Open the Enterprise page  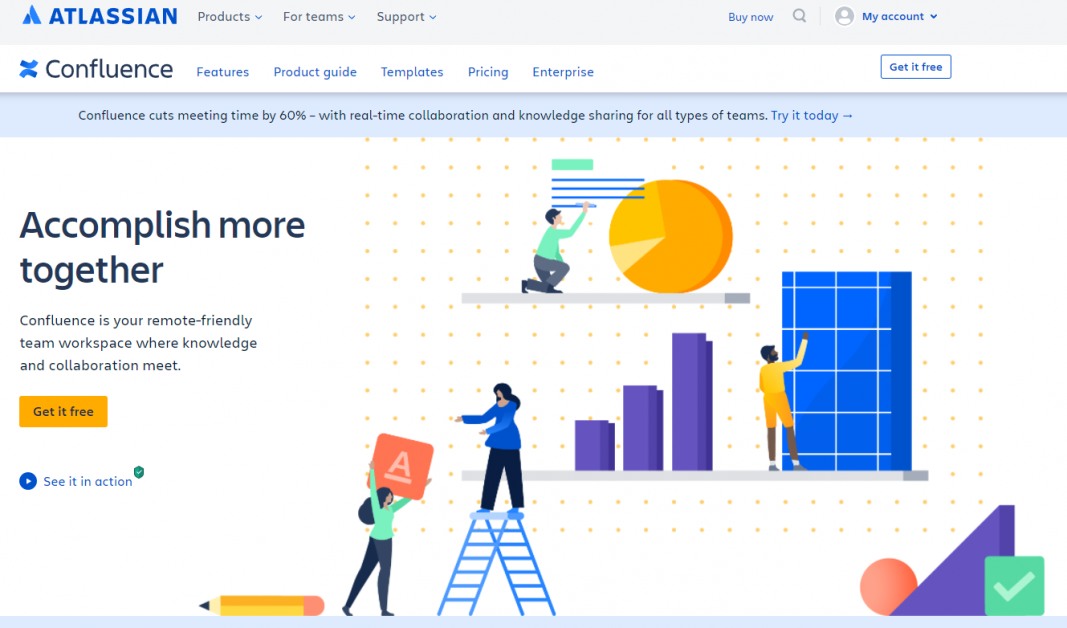(563, 71)
